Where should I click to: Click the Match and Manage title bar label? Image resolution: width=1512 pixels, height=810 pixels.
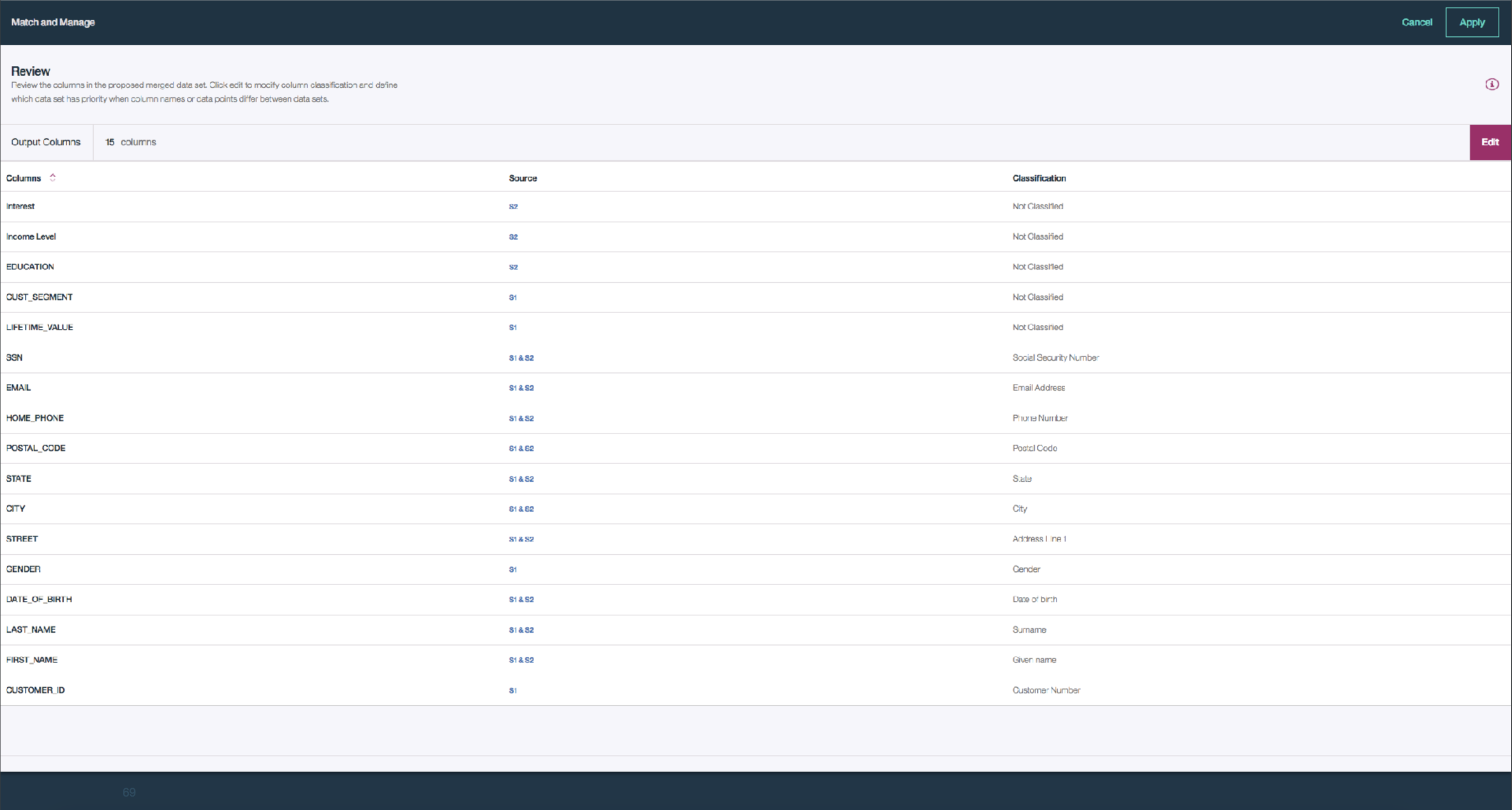[52, 22]
